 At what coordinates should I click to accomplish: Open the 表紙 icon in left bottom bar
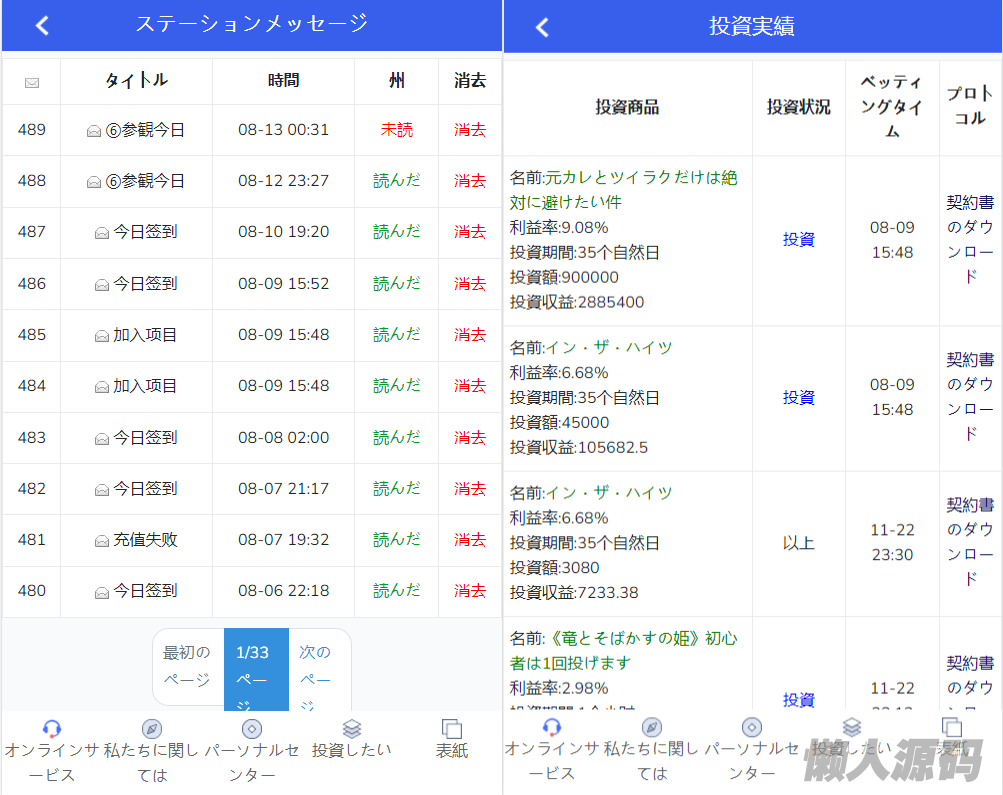[452, 728]
